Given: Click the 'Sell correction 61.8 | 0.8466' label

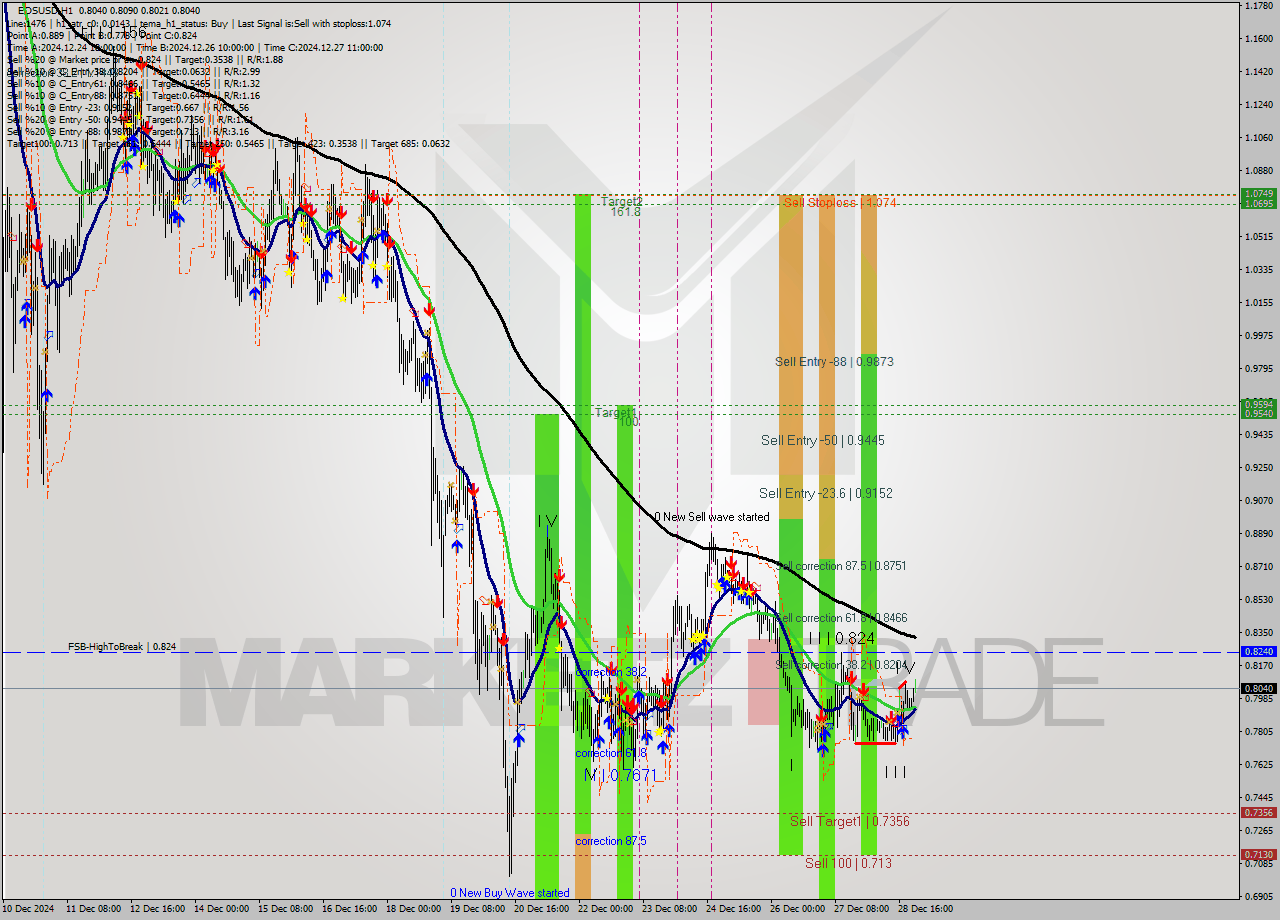Looking at the screenshot, I should (x=841, y=619).
